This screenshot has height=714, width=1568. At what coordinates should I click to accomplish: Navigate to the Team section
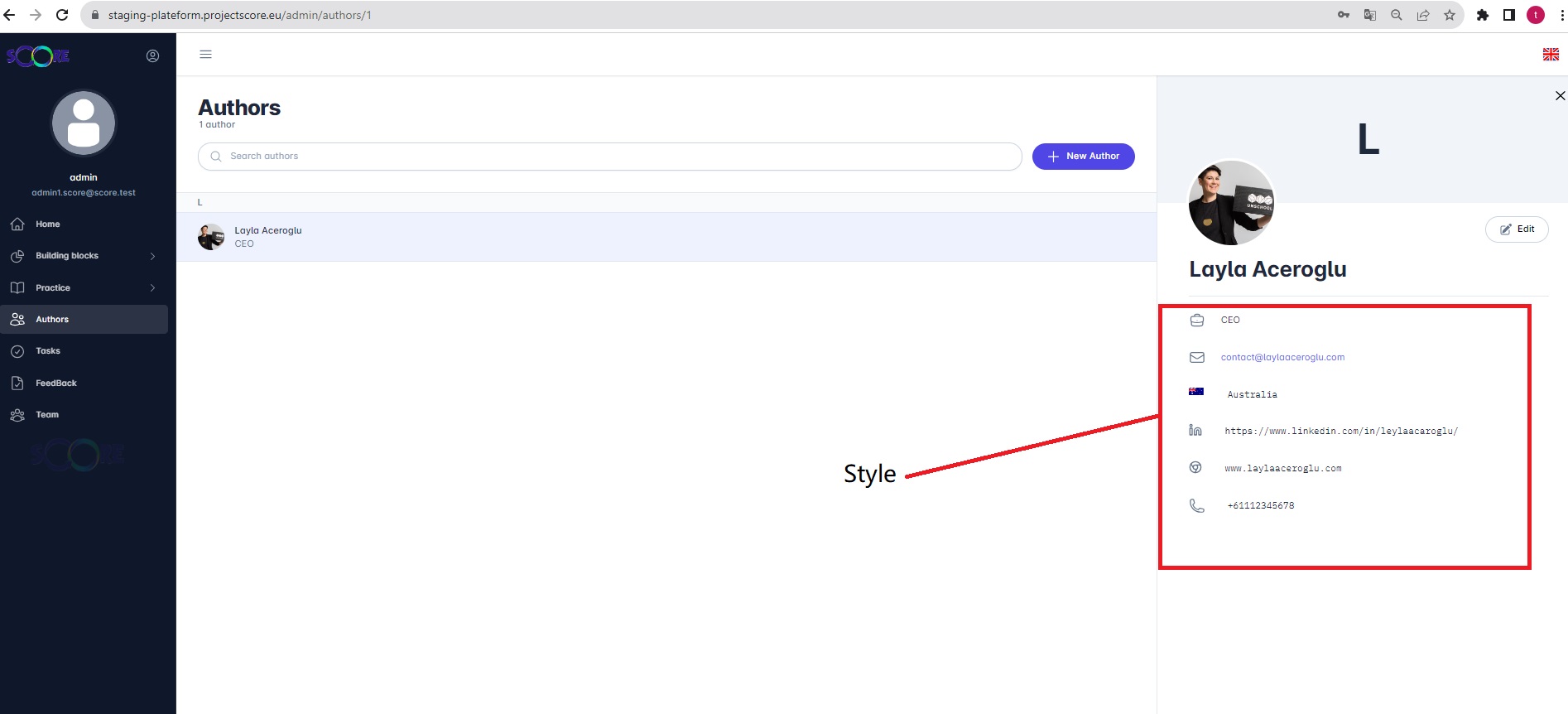(46, 415)
